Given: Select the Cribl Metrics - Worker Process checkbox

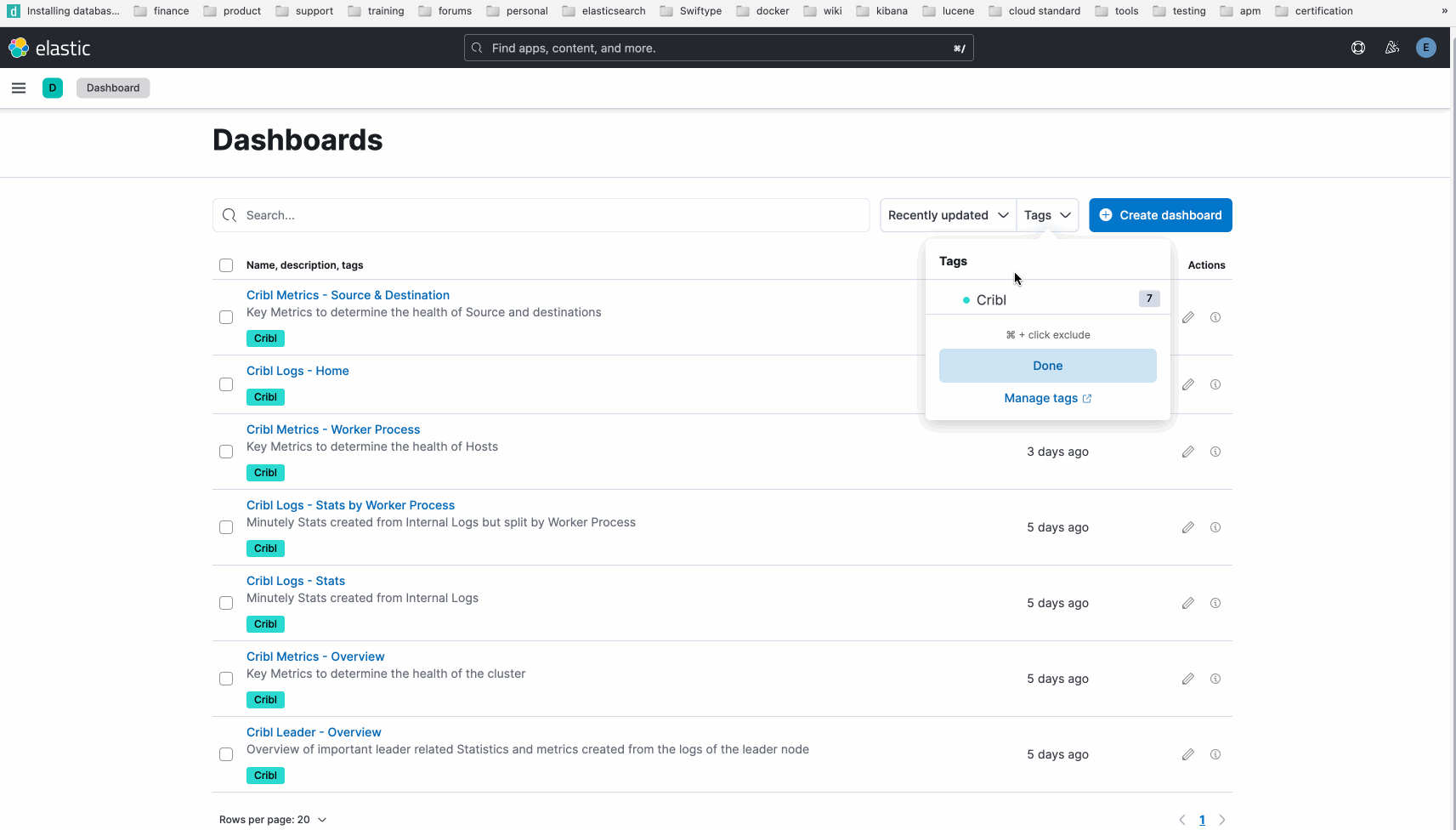Looking at the screenshot, I should point(226,452).
